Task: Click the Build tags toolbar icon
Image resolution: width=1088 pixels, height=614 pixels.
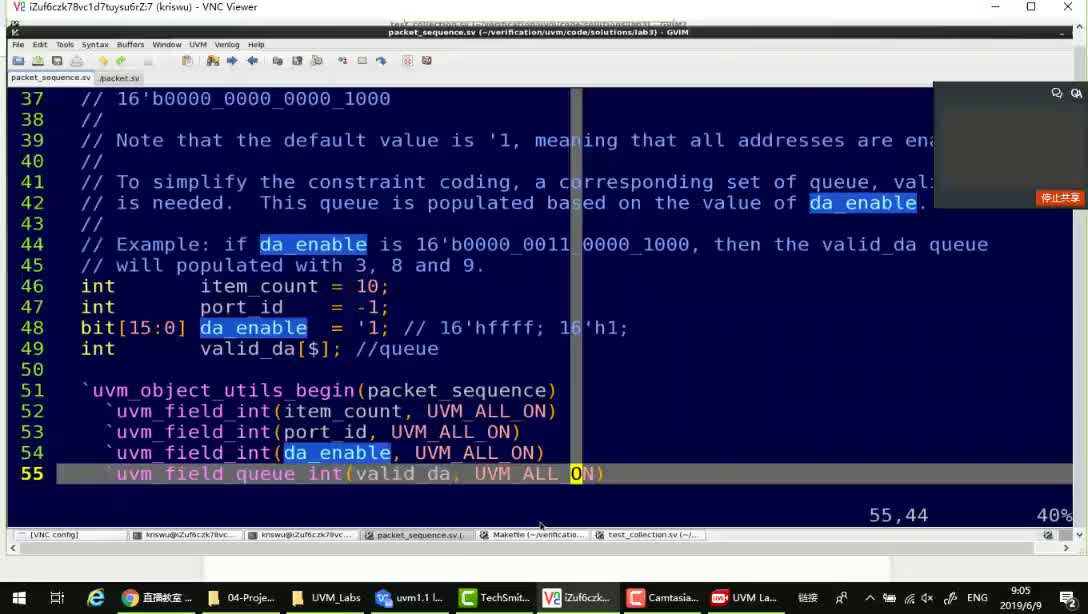Action: click(x=362, y=61)
